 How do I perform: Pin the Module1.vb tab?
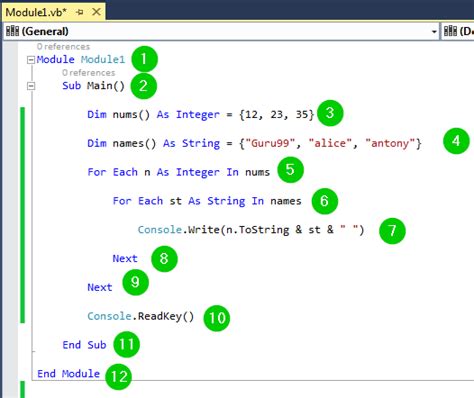click(80, 12)
